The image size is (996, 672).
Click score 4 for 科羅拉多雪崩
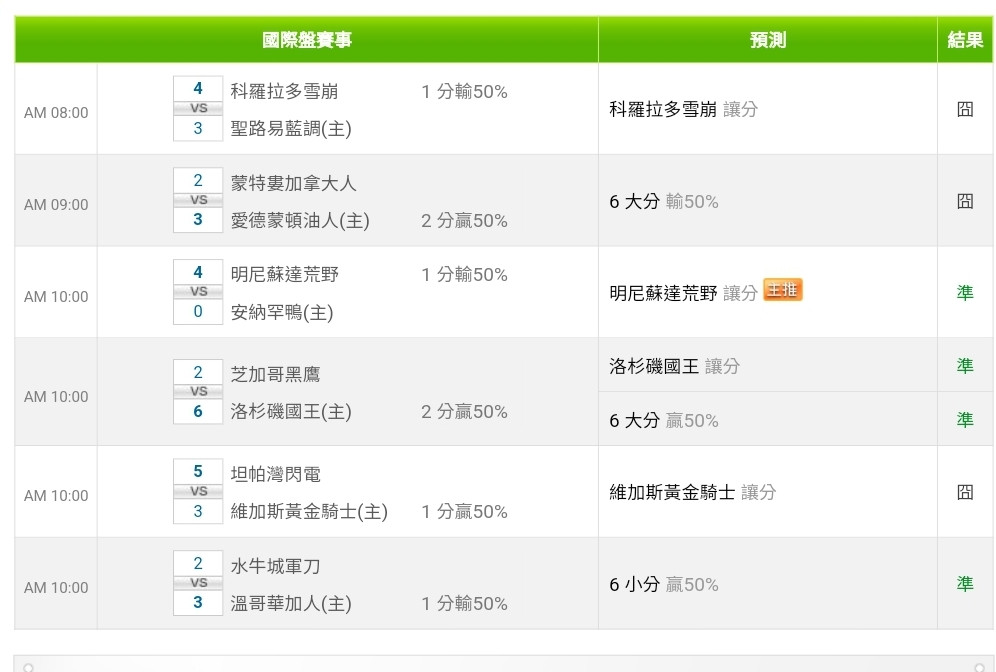[x=198, y=88]
